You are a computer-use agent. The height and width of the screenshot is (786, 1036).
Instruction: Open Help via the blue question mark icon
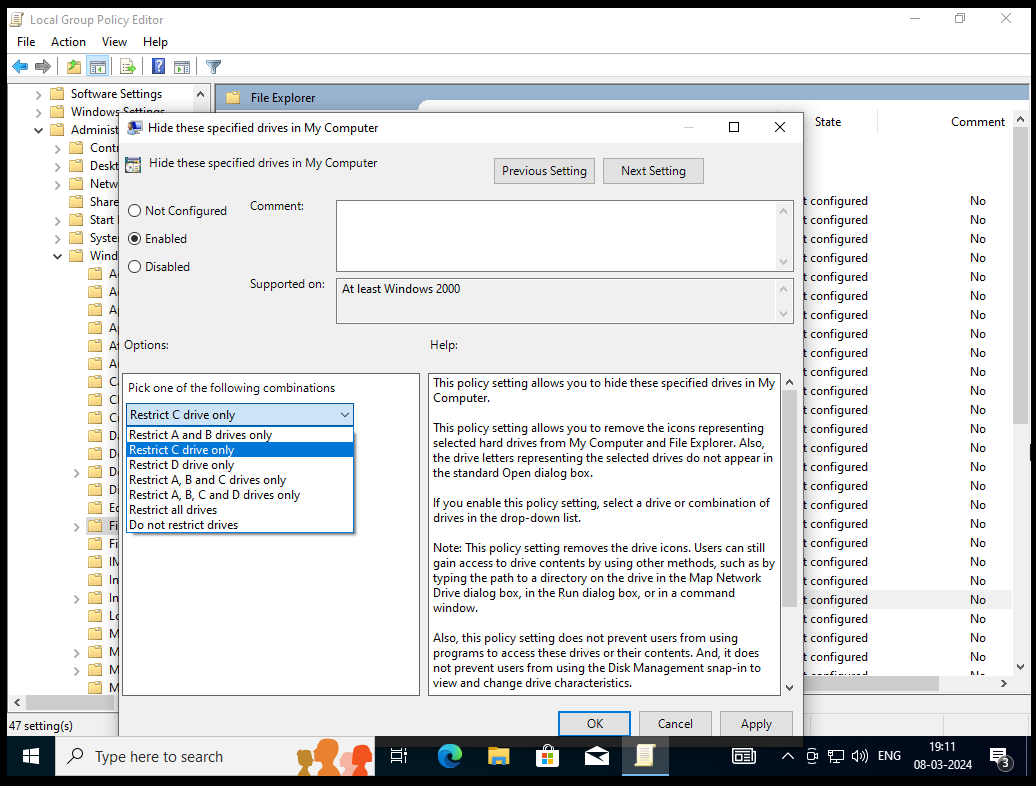(159, 67)
